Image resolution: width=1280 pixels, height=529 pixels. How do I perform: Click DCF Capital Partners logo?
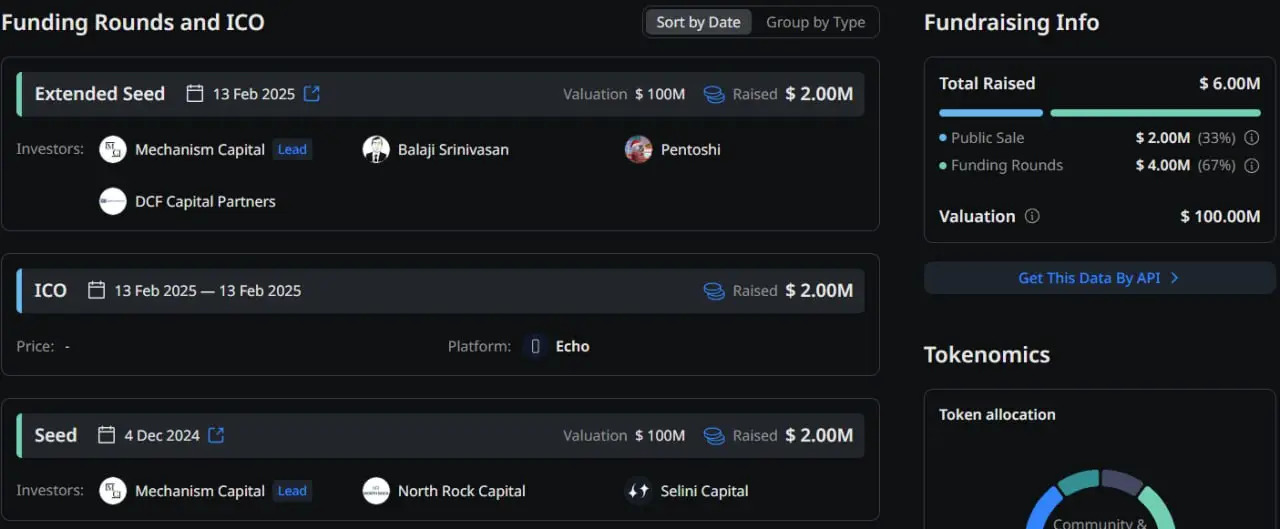coord(113,202)
